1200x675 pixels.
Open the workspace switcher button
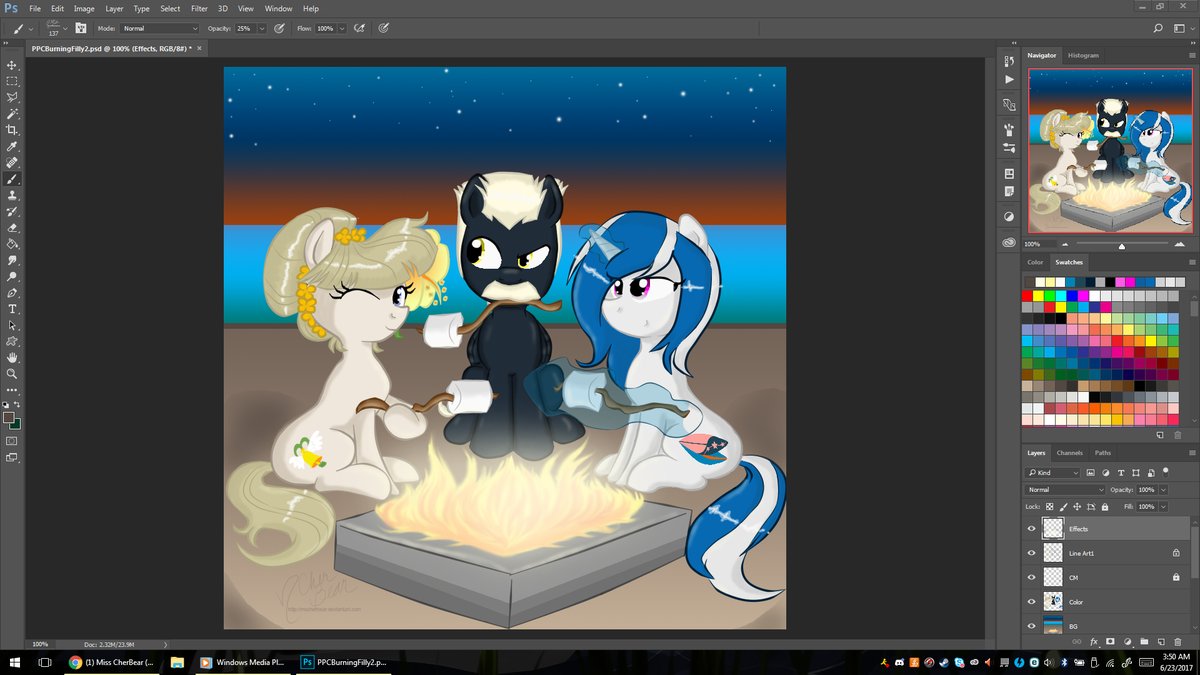coord(1185,28)
